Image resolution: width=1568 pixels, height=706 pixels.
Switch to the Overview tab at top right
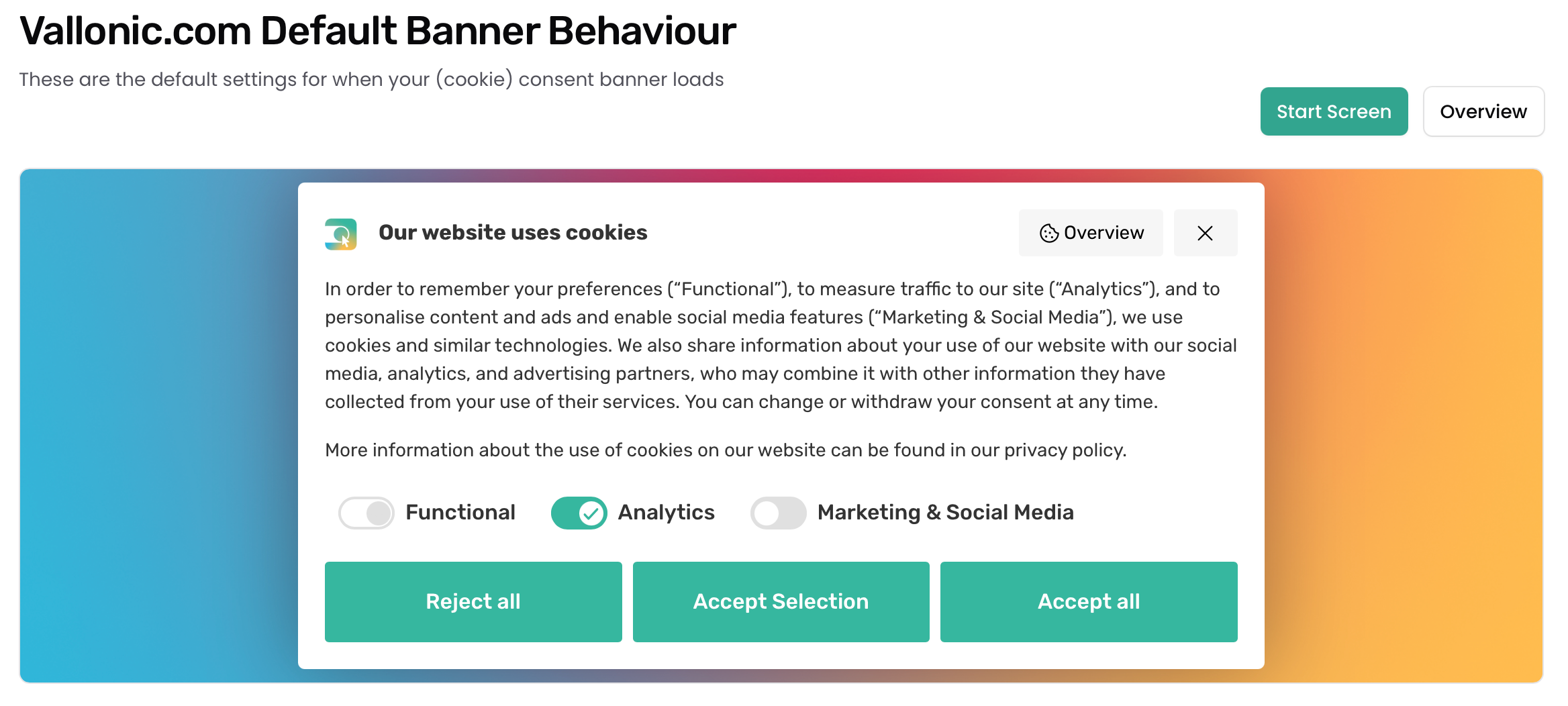point(1483,111)
